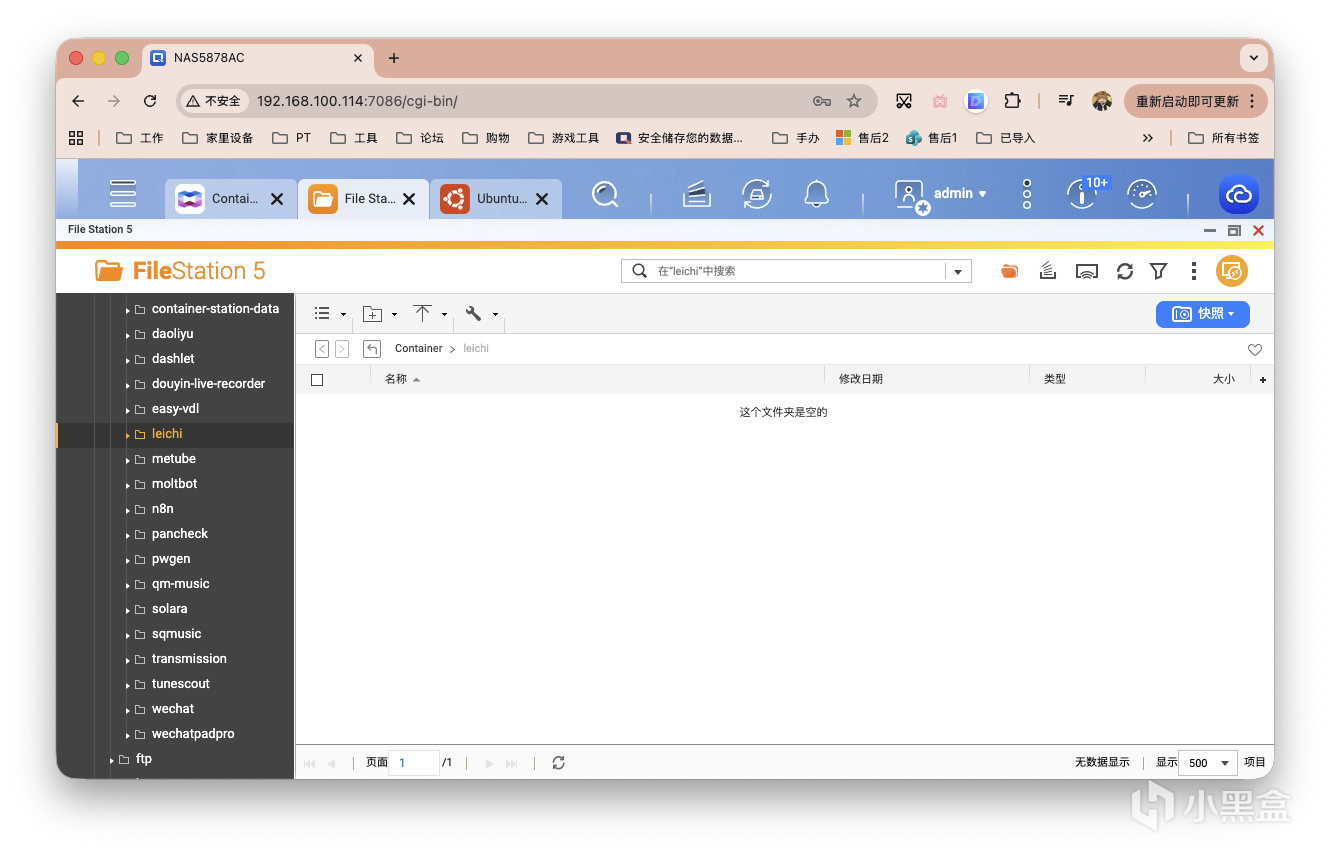
Task: Expand the metube folder tree arrow
Action: pos(128,460)
